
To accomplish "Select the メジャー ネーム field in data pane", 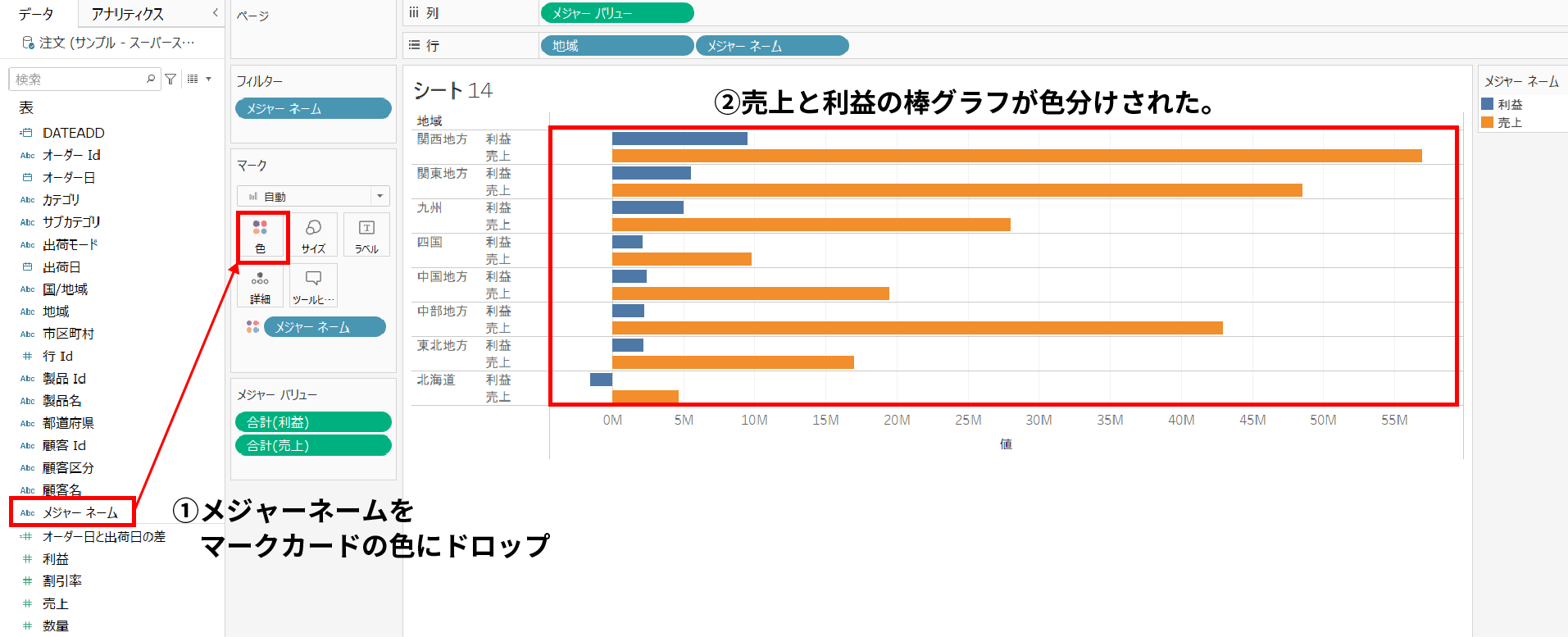I will tap(80, 512).
